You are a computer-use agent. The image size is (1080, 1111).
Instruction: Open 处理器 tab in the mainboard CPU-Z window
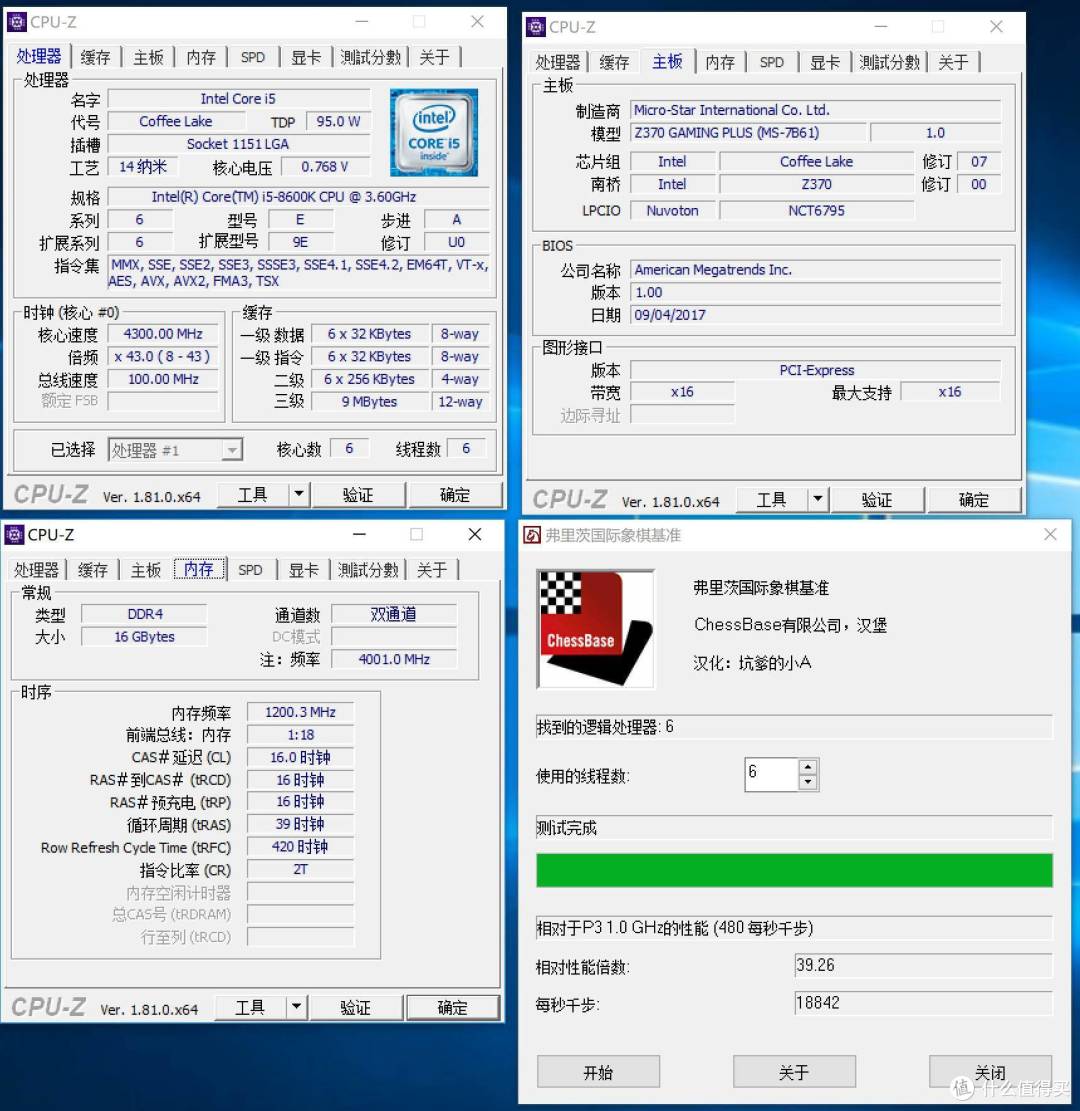[558, 62]
